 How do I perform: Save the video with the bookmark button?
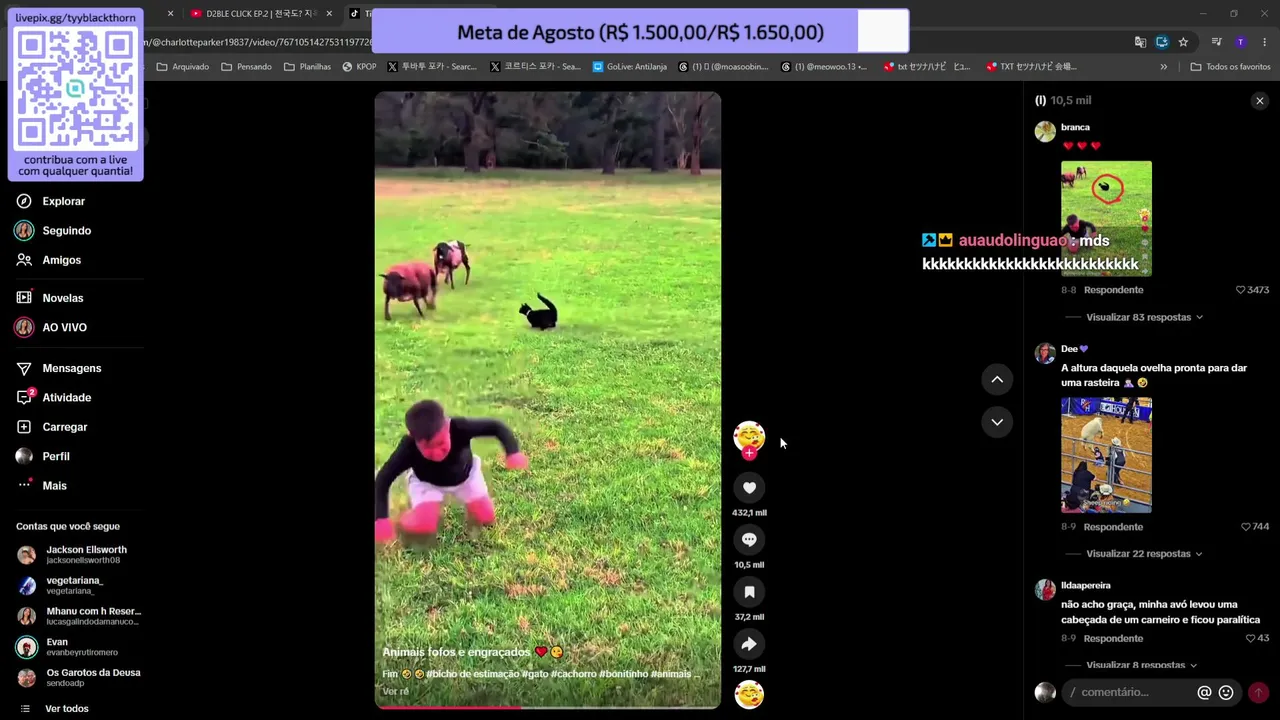coord(749,592)
